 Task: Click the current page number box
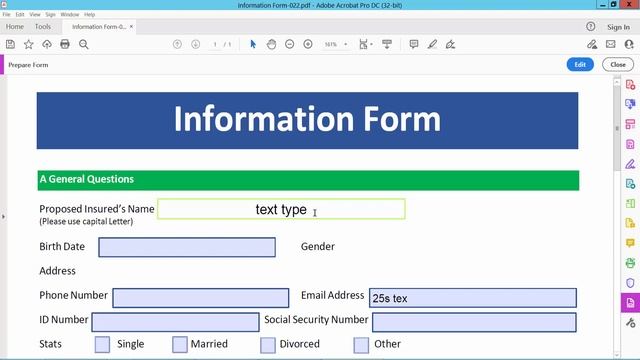point(215,44)
